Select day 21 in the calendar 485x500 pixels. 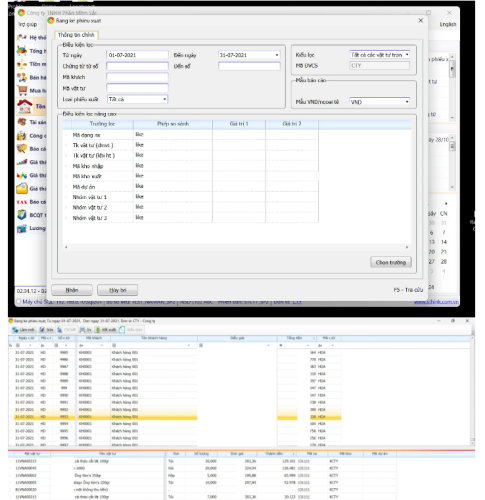point(444,252)
